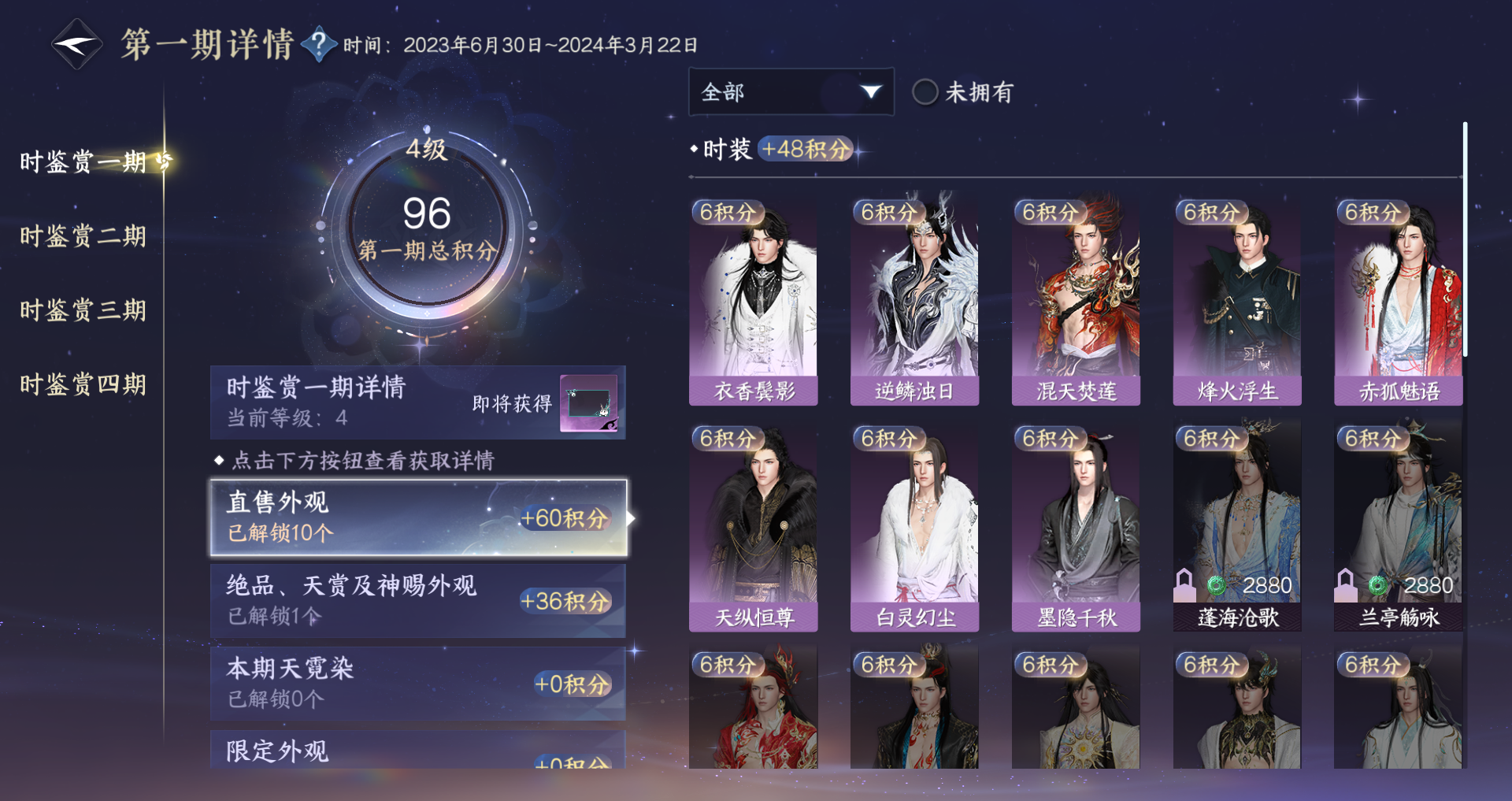Select the 混天焚莲 outfit thumbnail
1512x801 pixels.
click(x=1076, y=302)
